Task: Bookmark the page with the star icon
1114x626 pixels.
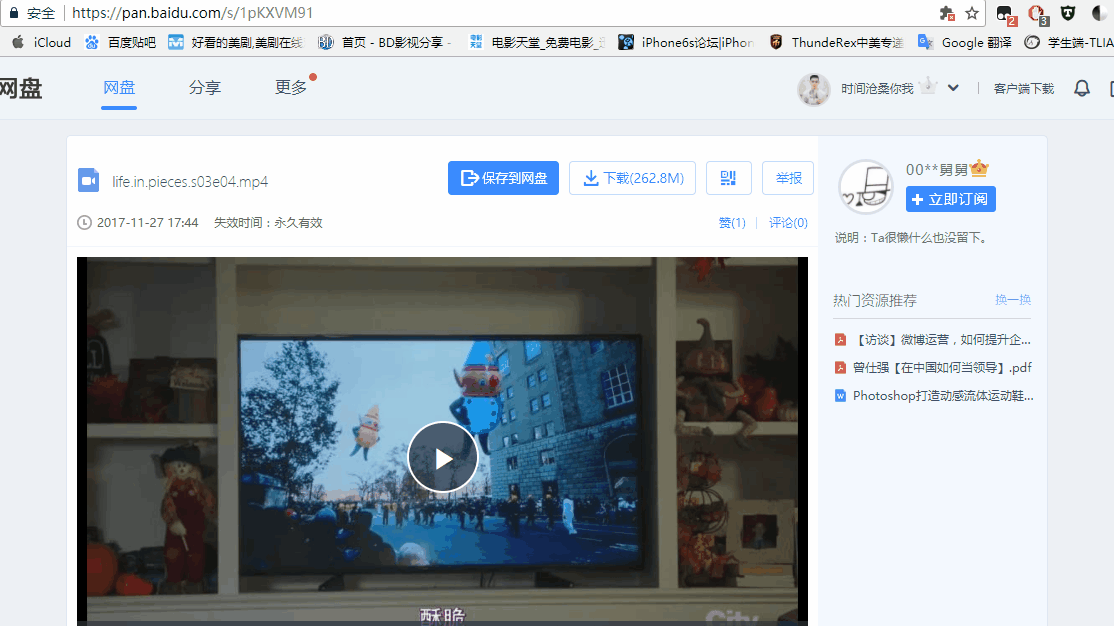Action: click(x=972, y=13)
